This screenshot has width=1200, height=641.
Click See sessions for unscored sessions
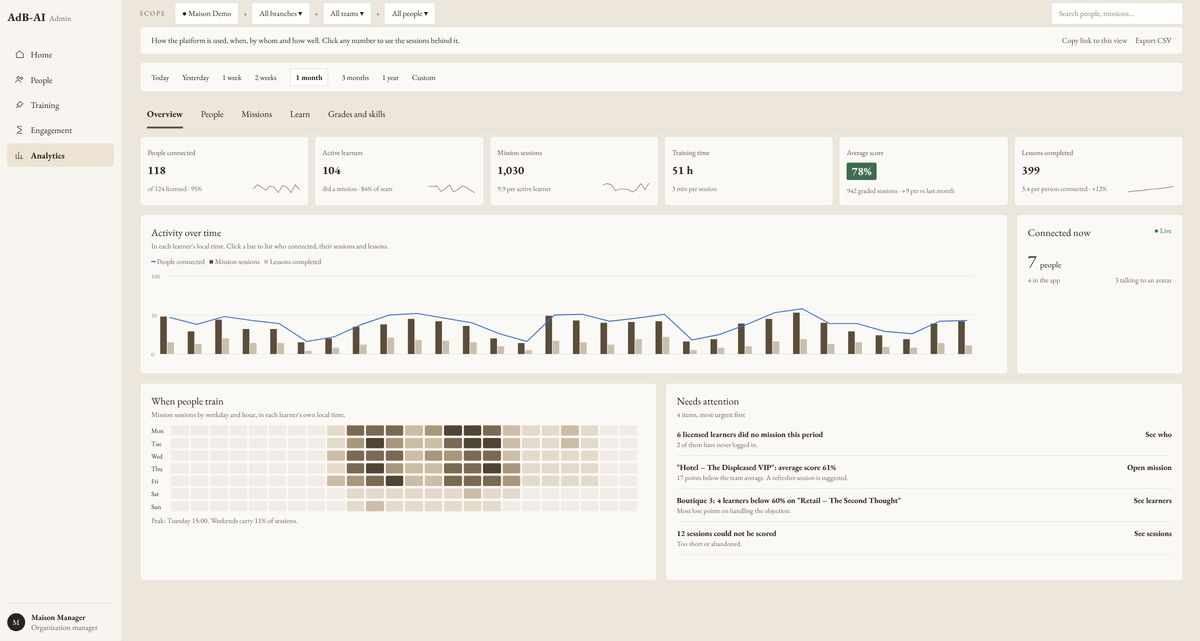(1153, 534)
